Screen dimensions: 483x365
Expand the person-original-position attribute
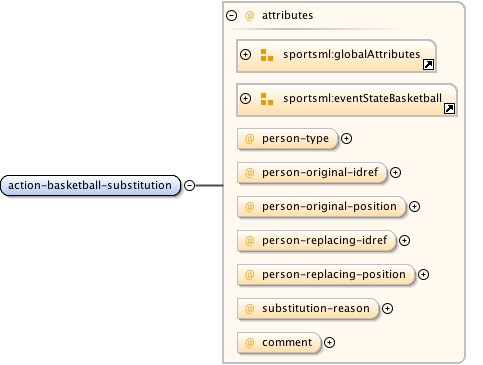click(x=414, y=207)
